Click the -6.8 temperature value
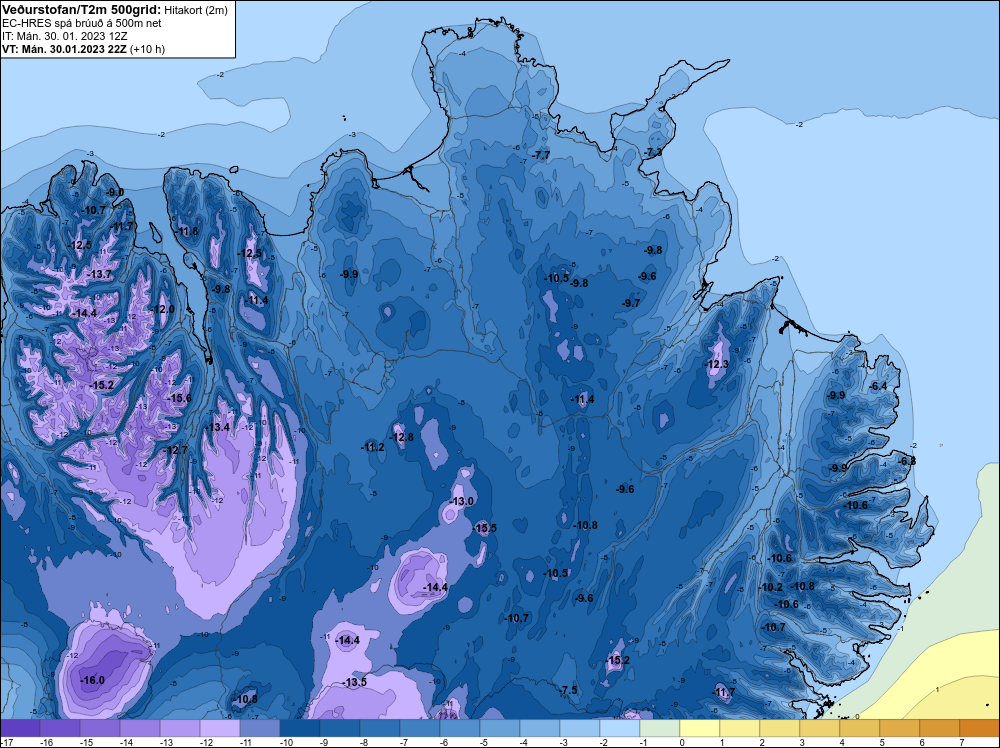Viewport: 1000px width, 748px height. point(907,461)
